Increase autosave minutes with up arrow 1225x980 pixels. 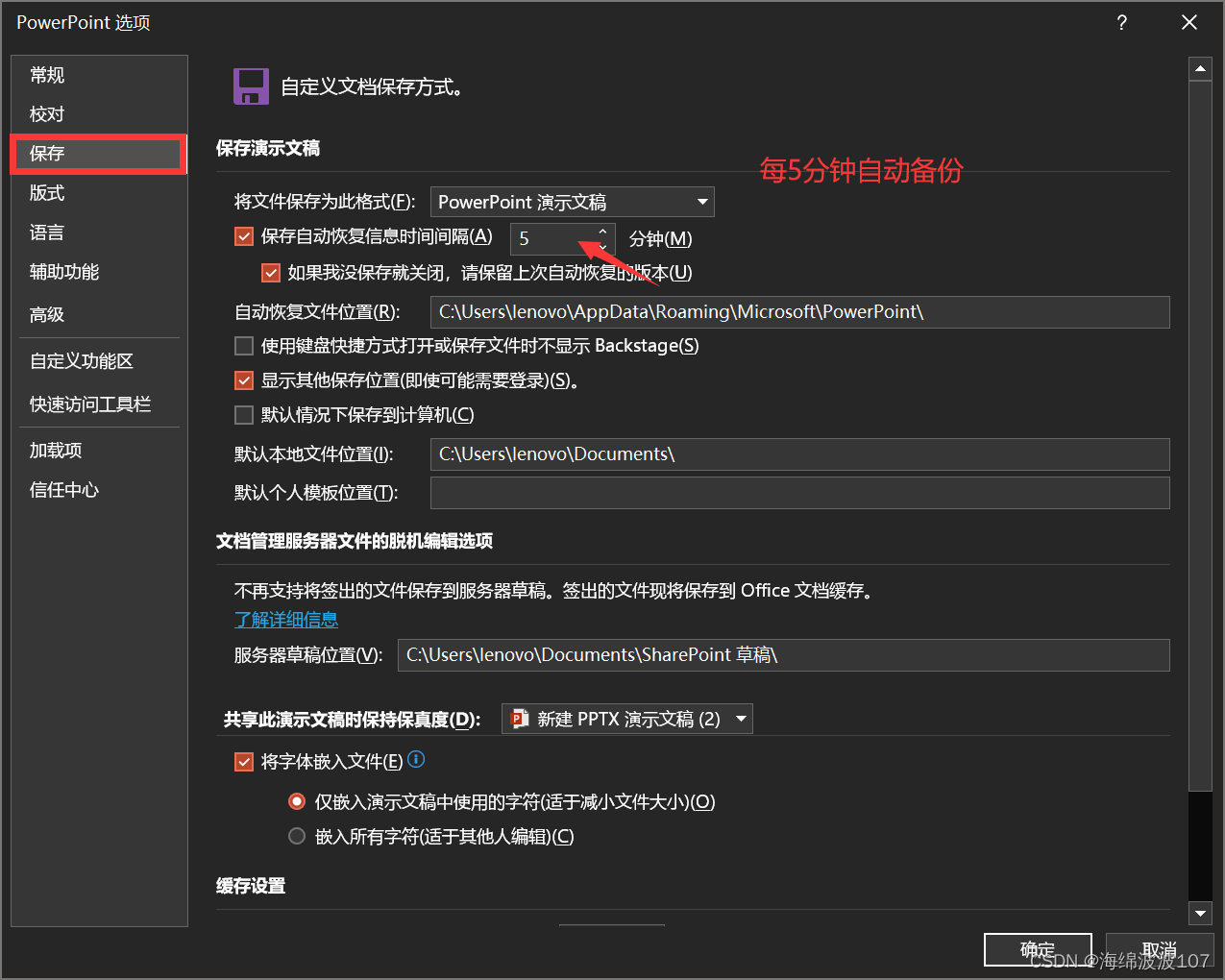[602, 232]
